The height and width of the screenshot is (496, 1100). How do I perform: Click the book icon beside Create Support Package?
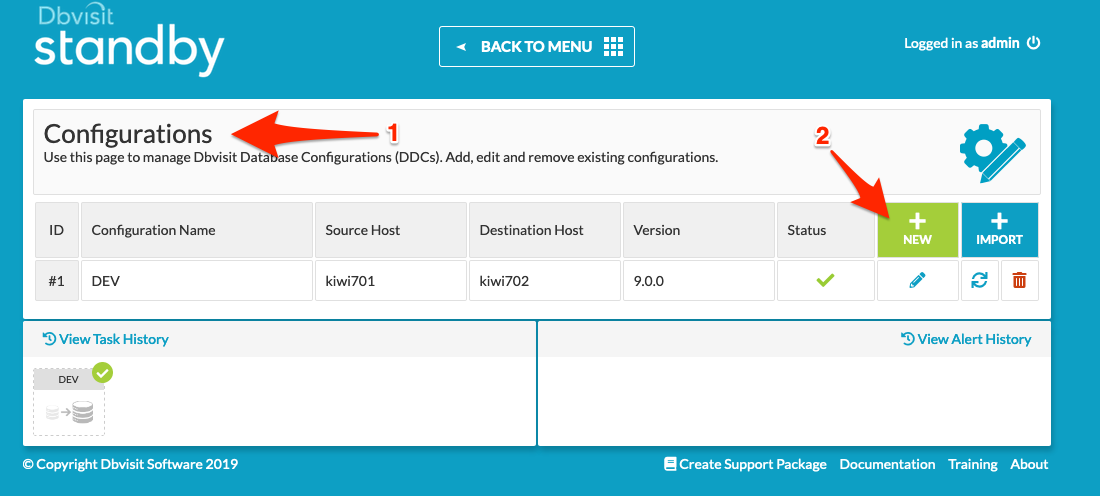coord(670,464)
